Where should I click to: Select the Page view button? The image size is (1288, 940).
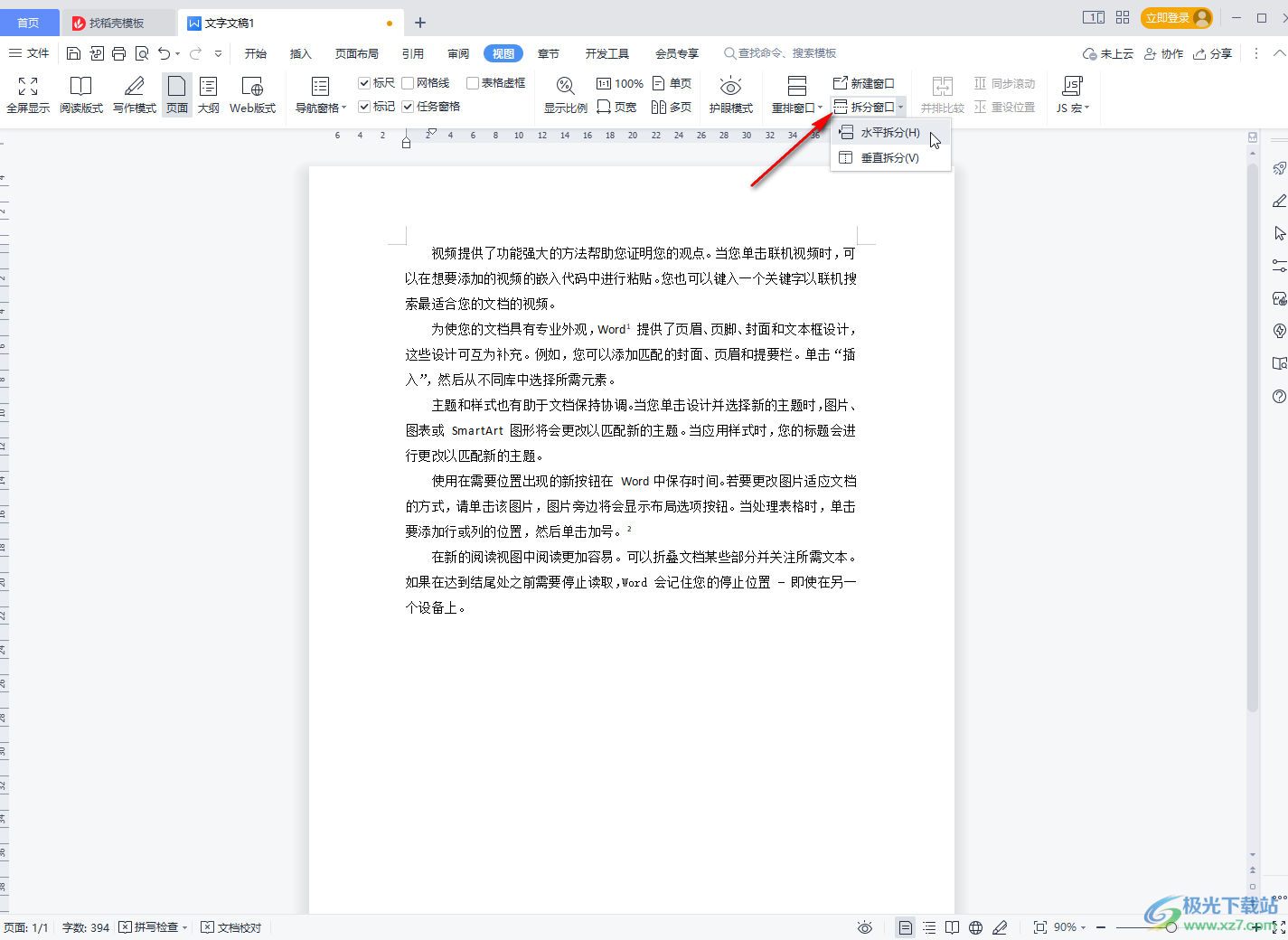click(177, 95)
